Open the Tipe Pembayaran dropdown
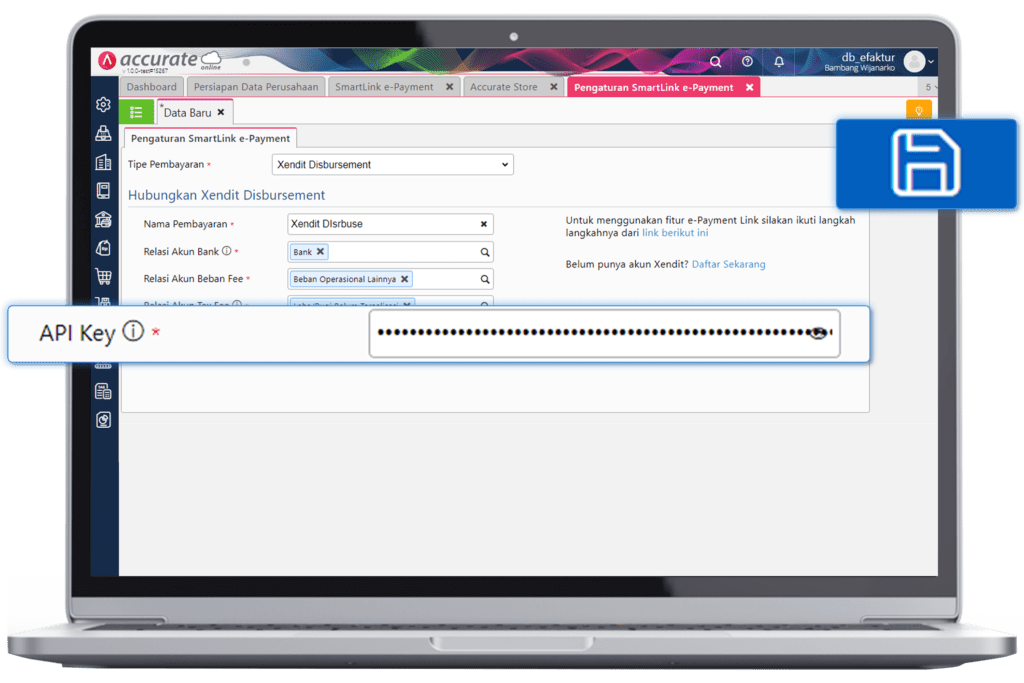Screen dimensions: 1024x683 coord(392,165)
